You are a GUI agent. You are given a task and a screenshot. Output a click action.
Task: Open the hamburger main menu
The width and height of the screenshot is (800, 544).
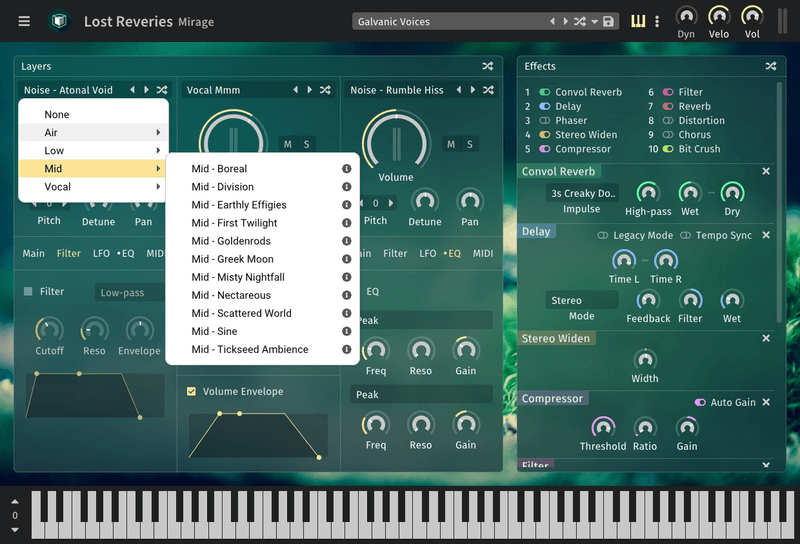coord(24,21)
